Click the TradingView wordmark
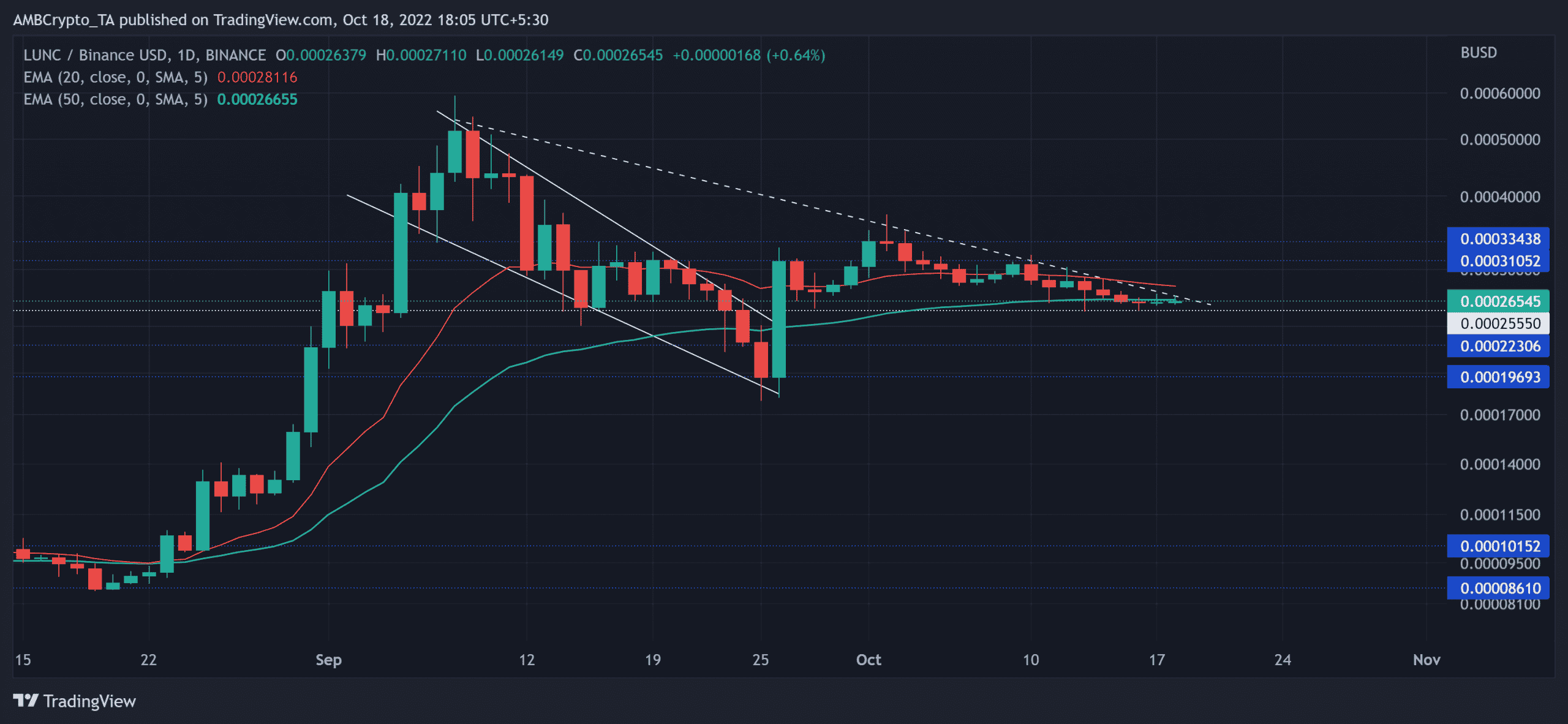1568x724 pixels. click(89, 701)
